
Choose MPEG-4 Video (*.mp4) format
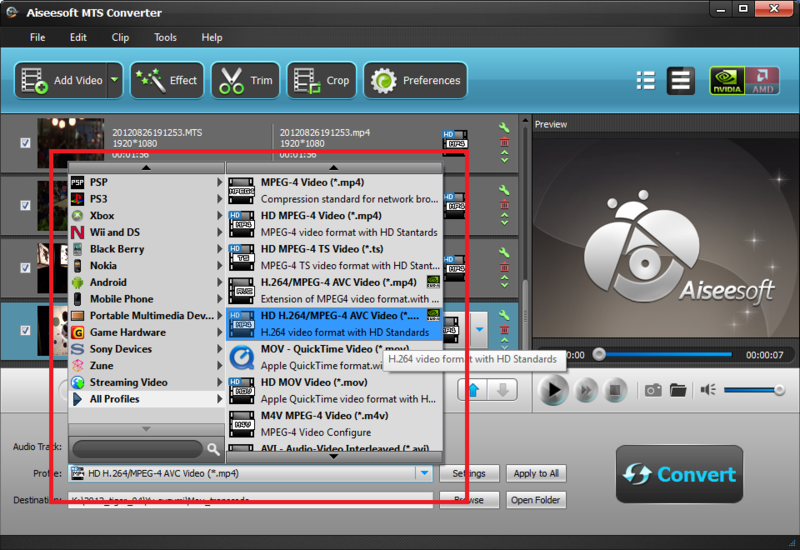tap(334, 190)
